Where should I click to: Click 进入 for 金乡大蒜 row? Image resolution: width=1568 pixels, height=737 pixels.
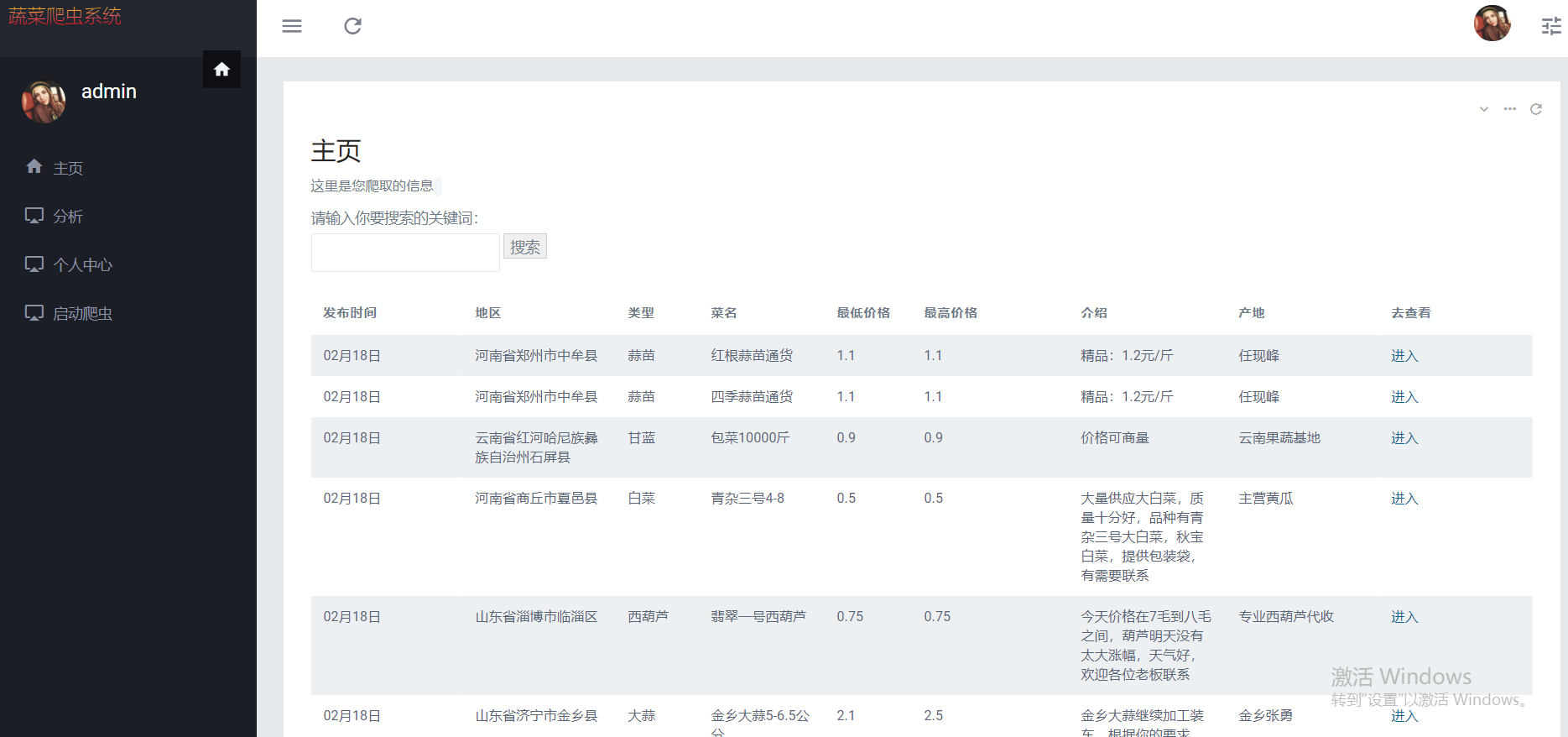tap(1404, 716)
